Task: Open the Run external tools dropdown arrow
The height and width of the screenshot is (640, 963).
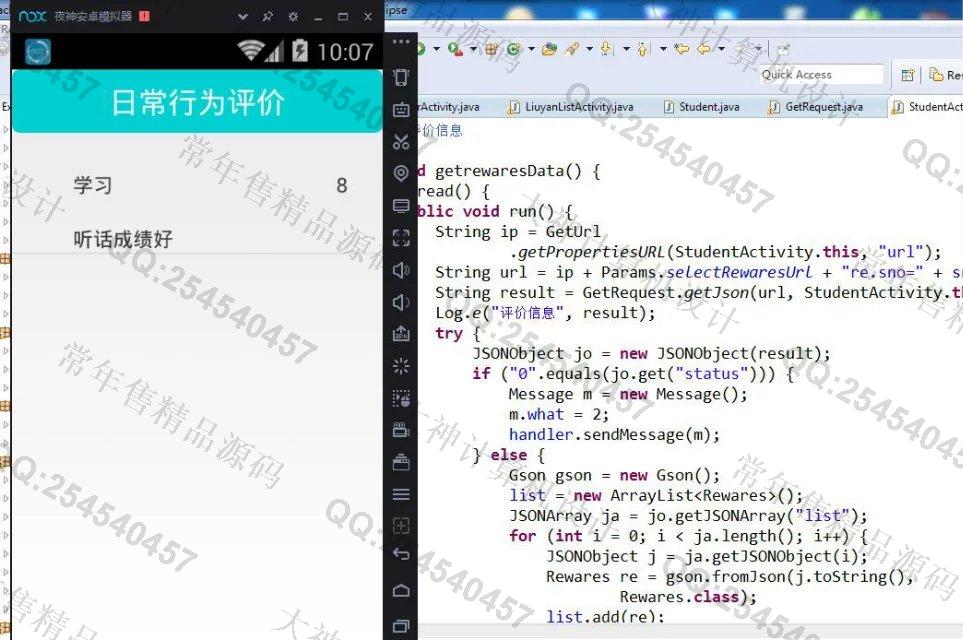Action: tap(473, 49)
